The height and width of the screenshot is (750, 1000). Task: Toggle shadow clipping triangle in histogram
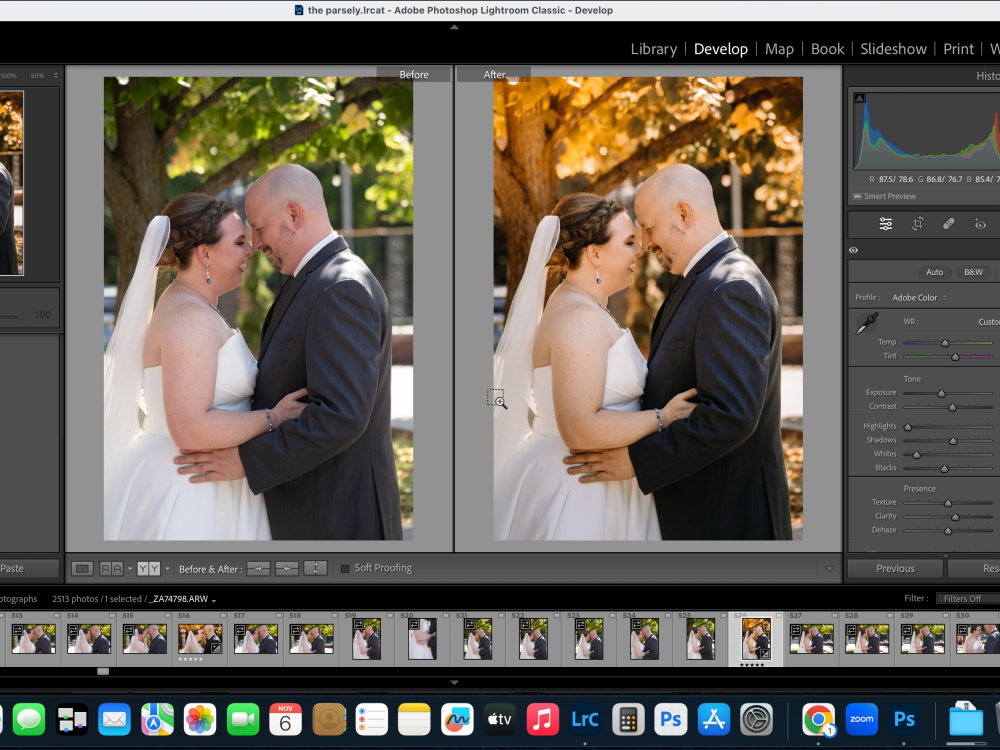pos(860,98)
